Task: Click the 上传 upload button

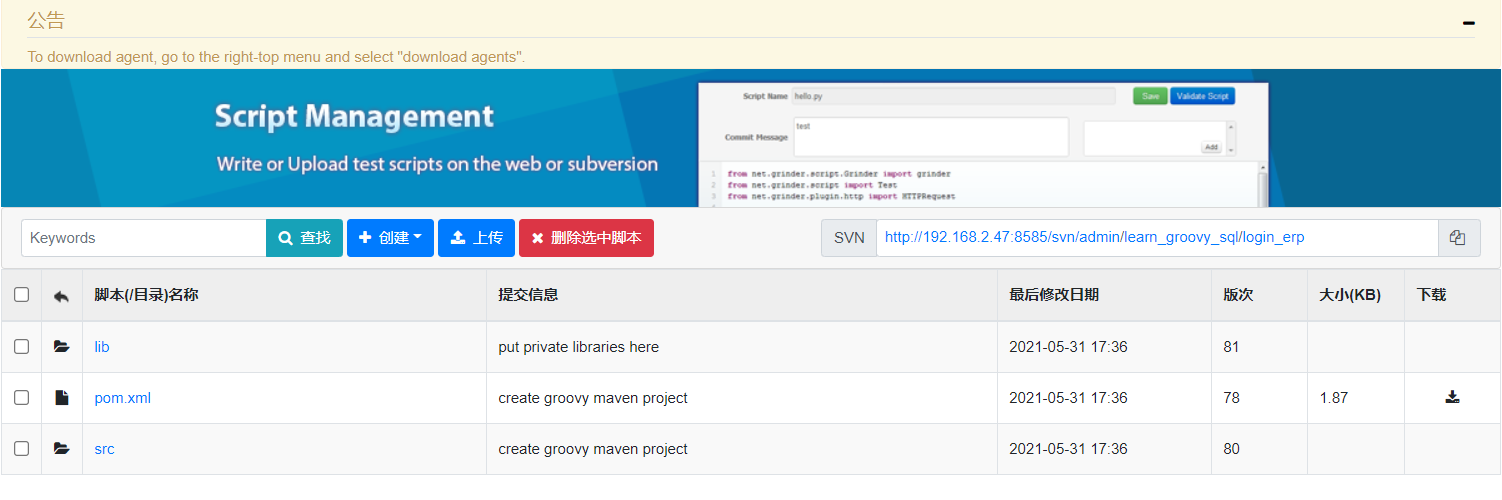Action: [476, 238]
